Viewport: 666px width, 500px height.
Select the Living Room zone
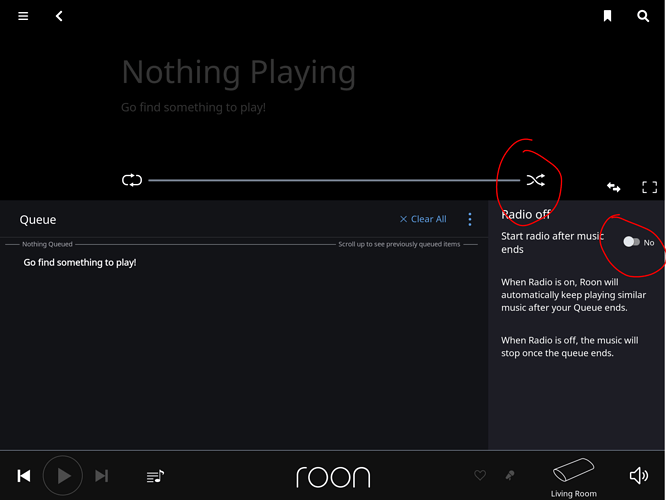tap(573, 477)
